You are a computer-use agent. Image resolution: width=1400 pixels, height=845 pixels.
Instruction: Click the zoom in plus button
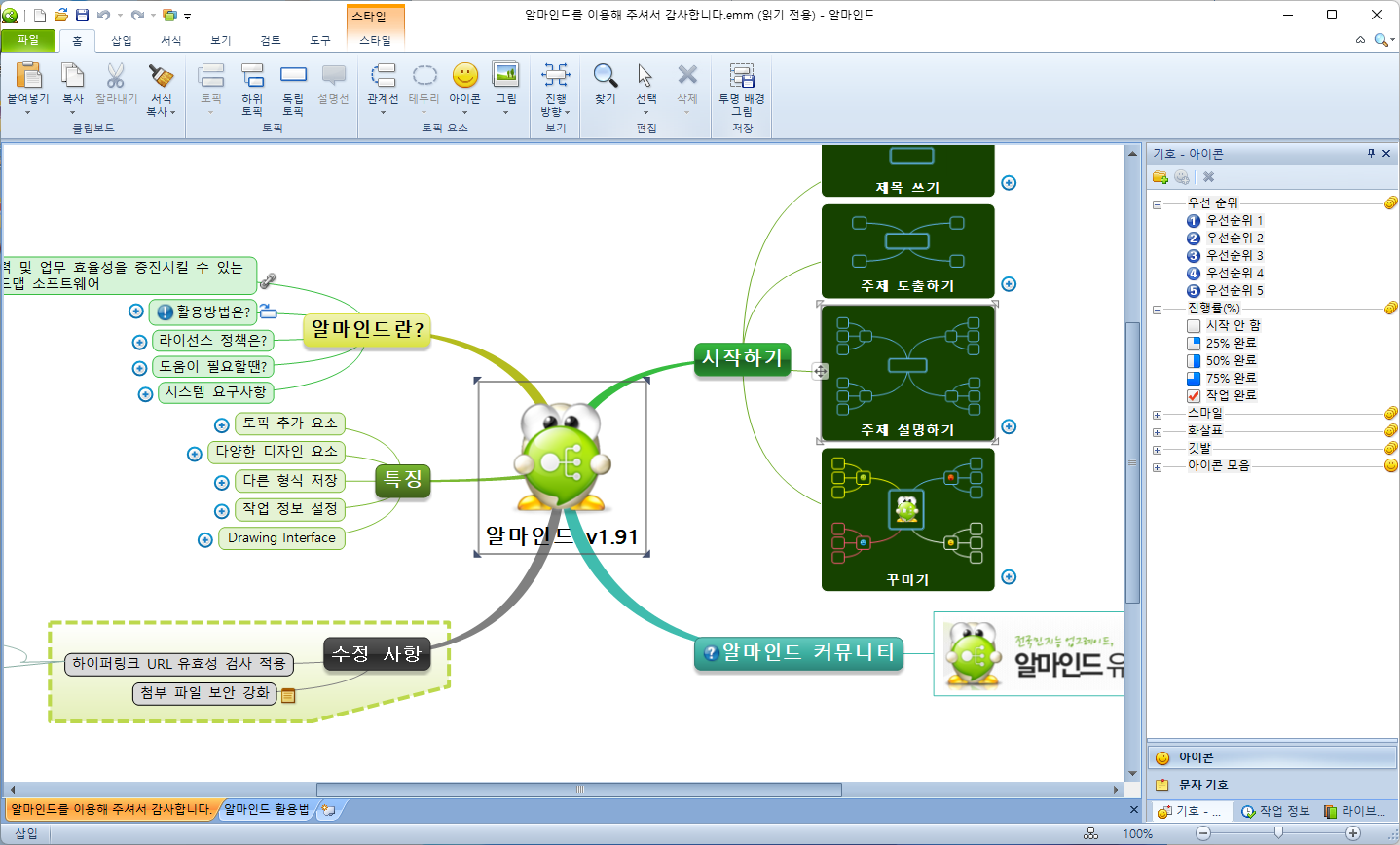pos(1353,833)
